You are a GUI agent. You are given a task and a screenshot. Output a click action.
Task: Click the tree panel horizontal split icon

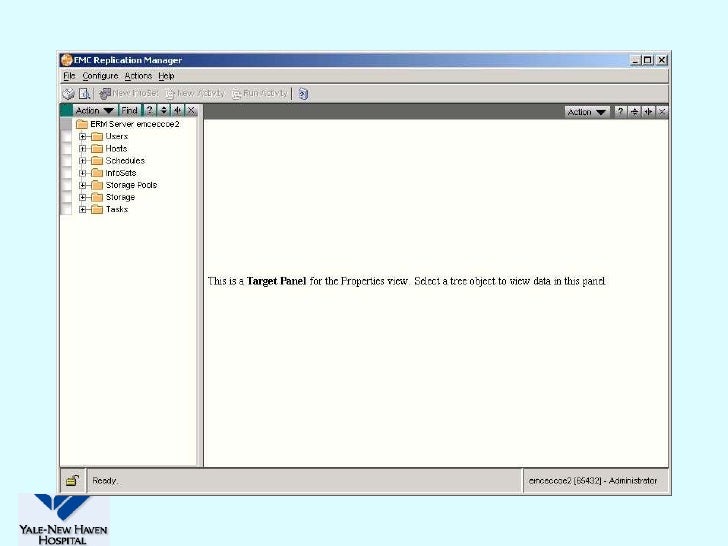[177, 110]
